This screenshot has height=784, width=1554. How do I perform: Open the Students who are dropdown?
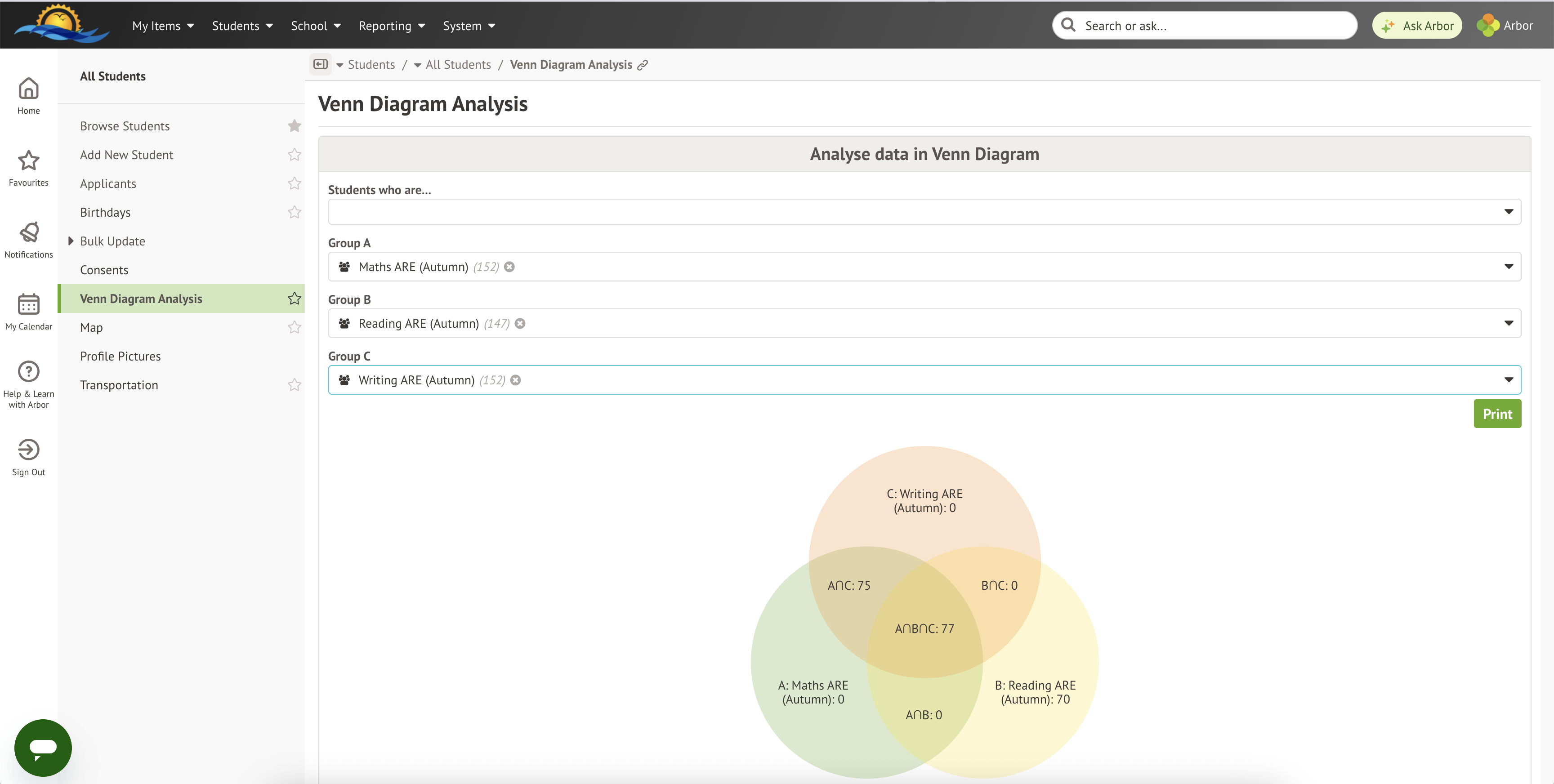click(x=924, y=212)
